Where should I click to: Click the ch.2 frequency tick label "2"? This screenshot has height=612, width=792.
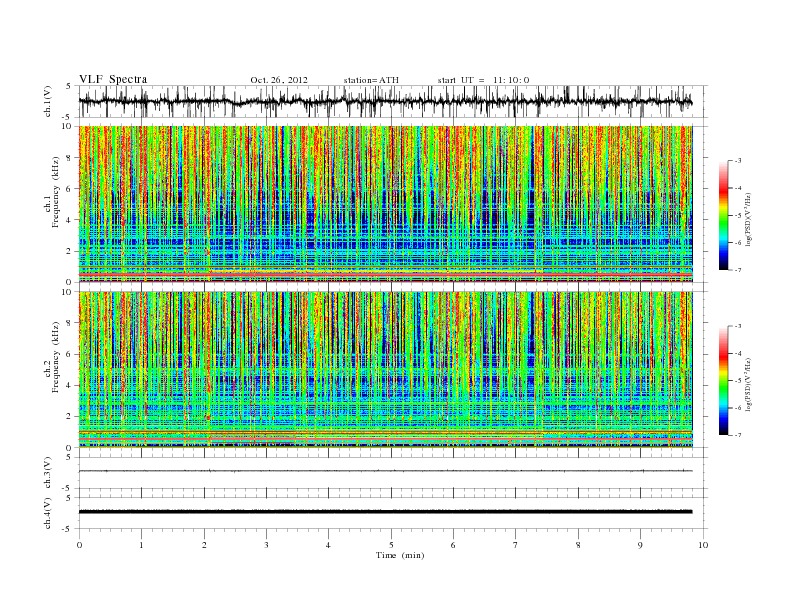click(x=70, y=417)
